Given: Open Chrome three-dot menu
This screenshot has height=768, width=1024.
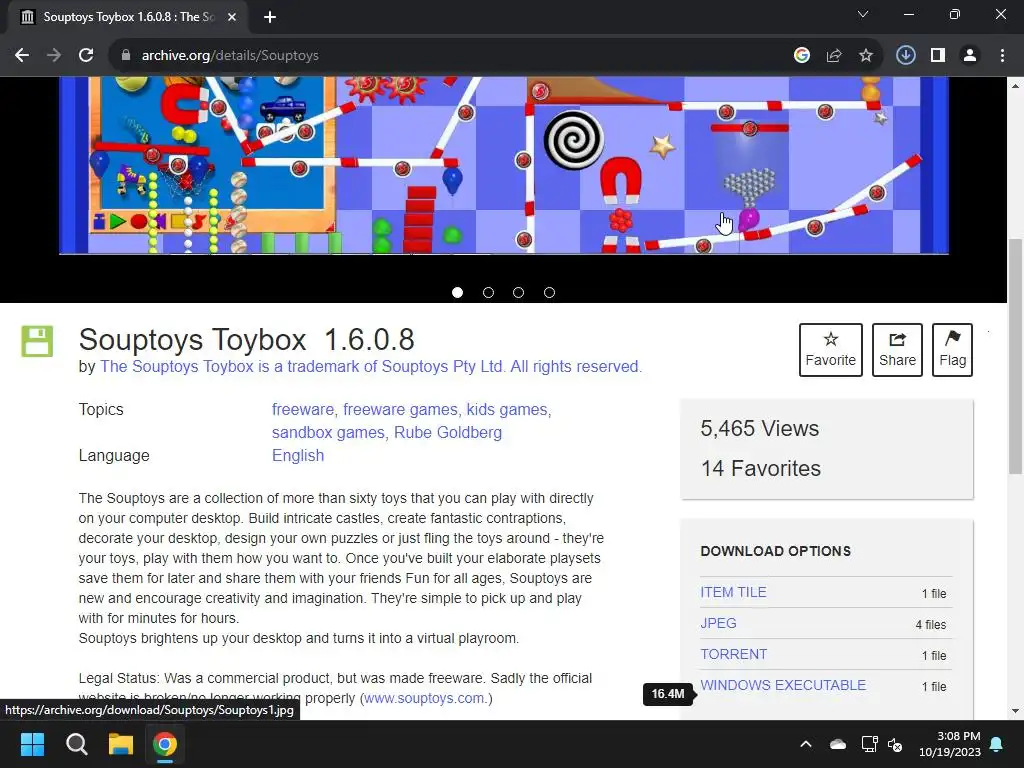Looking at the screenshot, I should 1002,56.
